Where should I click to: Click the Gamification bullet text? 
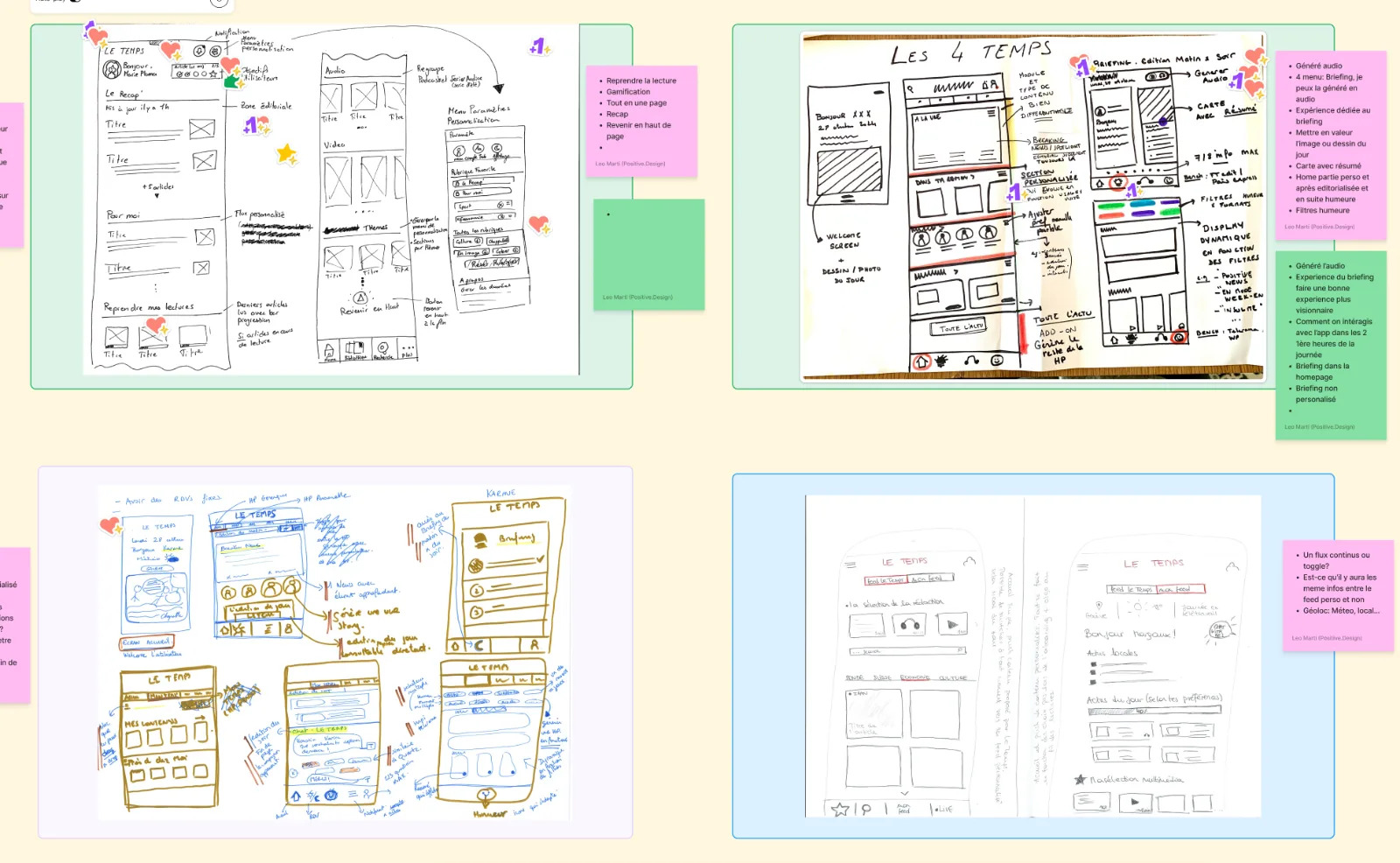point(628,92)
